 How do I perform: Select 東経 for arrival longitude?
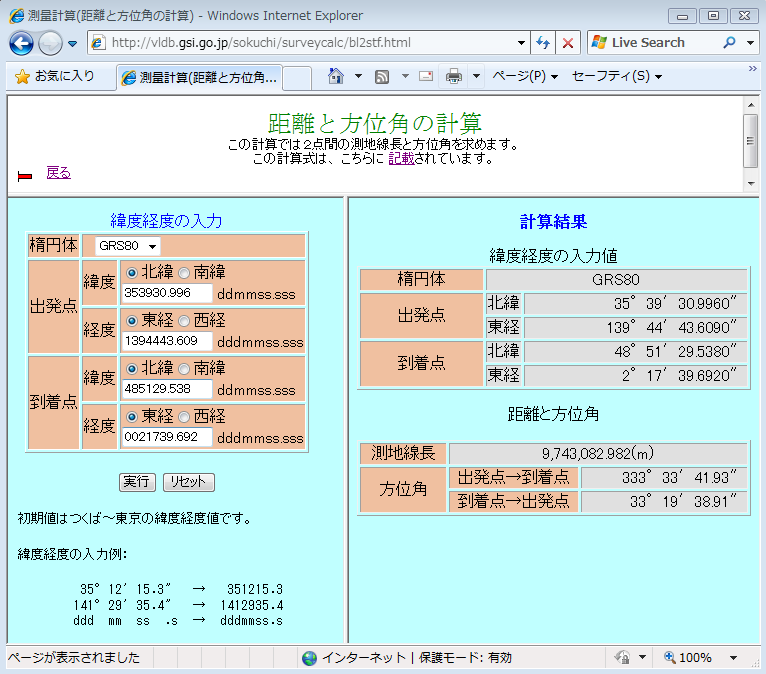pyautogui.click(x=131, y=417)
